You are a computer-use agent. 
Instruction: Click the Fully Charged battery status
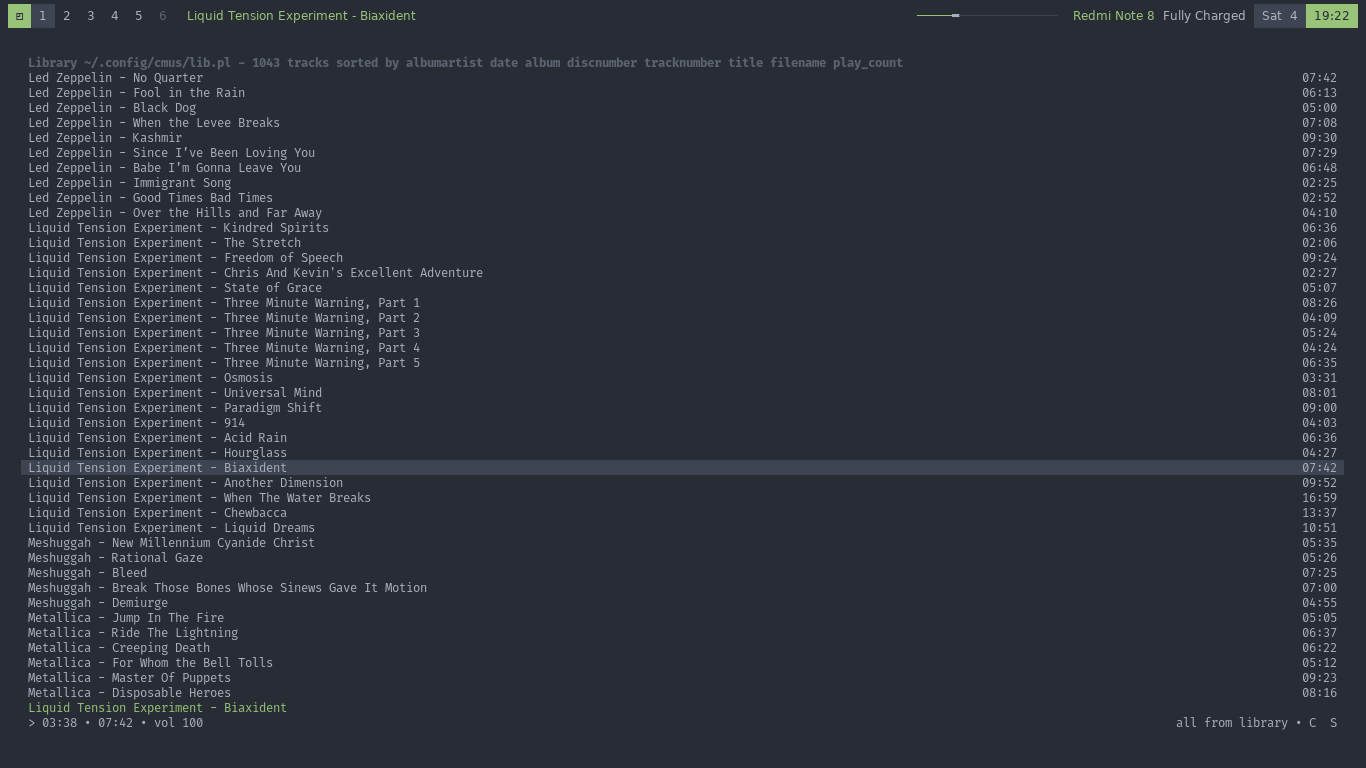coord(1204,16)
